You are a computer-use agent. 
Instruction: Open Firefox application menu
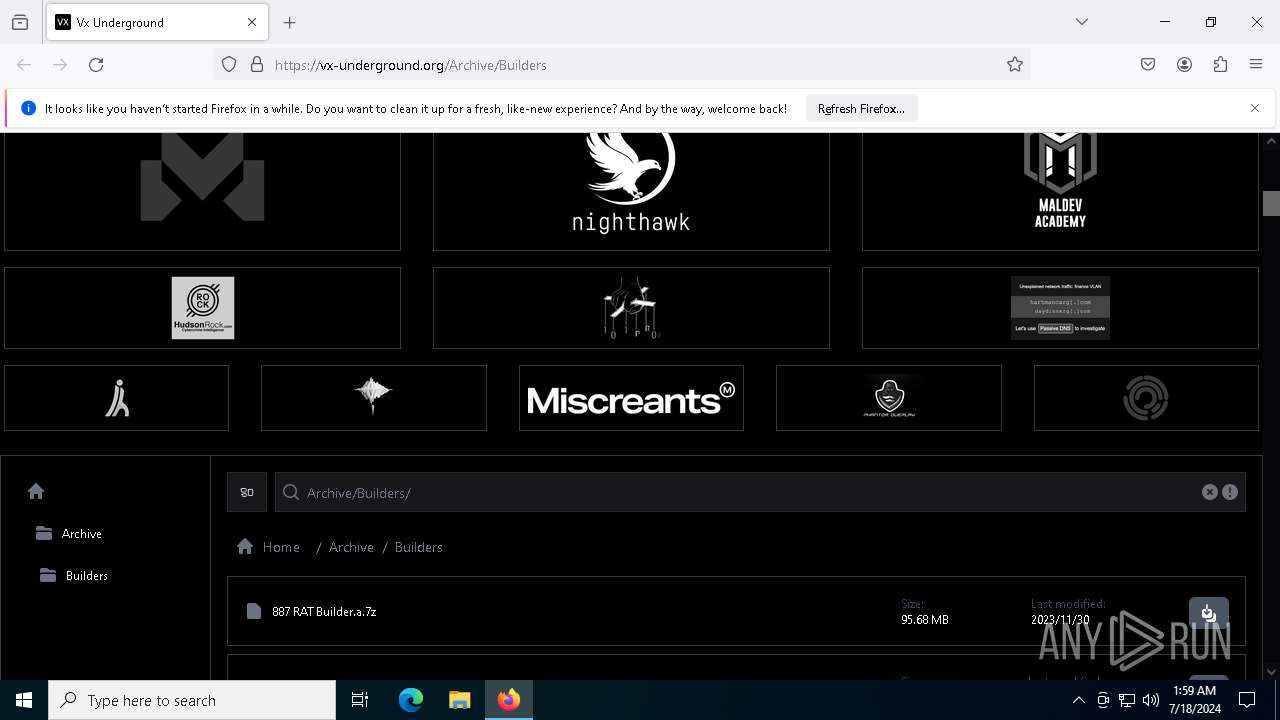click(x=1256, y=65)
